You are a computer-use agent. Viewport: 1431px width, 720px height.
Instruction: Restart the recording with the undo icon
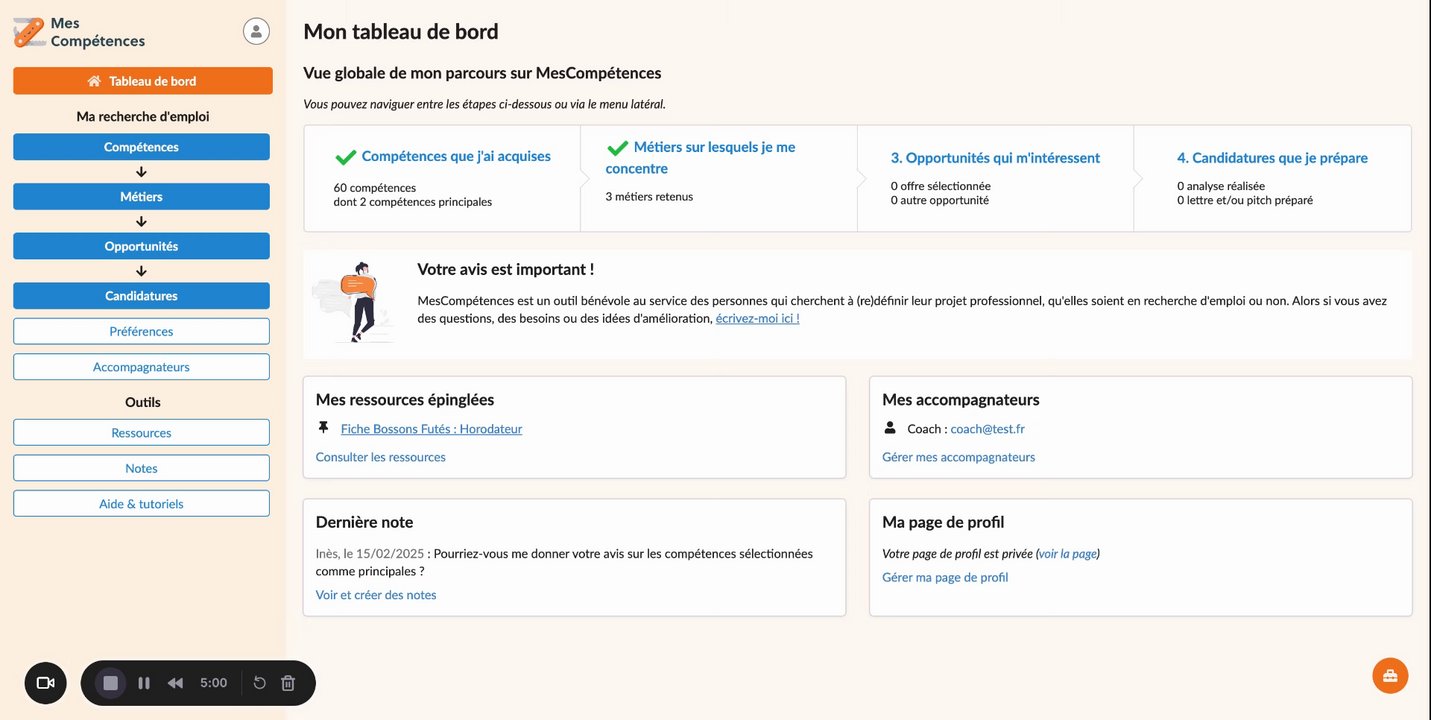pyautogui.click(x=259, y=683)
